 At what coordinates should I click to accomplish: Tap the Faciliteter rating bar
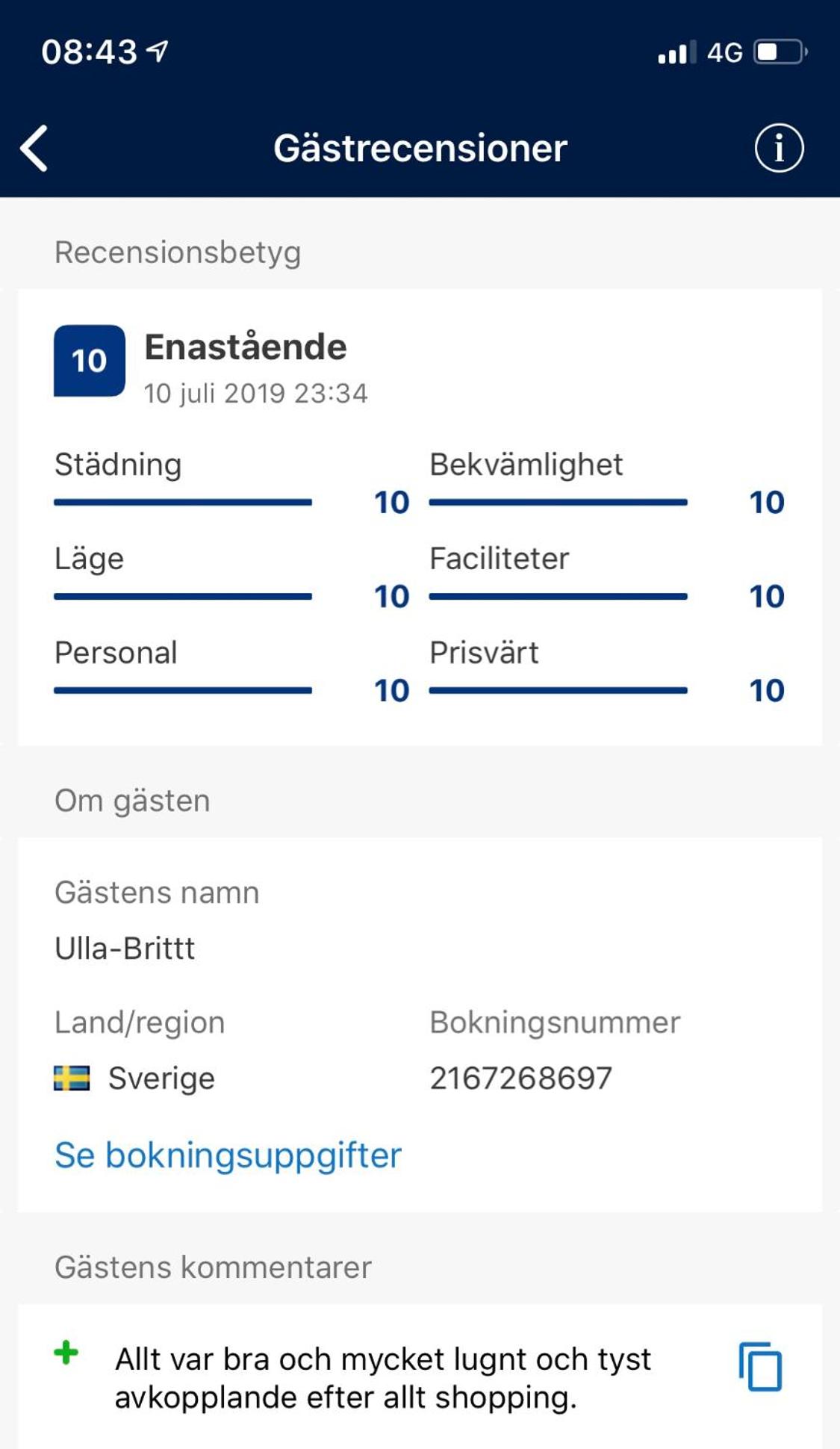559,597
